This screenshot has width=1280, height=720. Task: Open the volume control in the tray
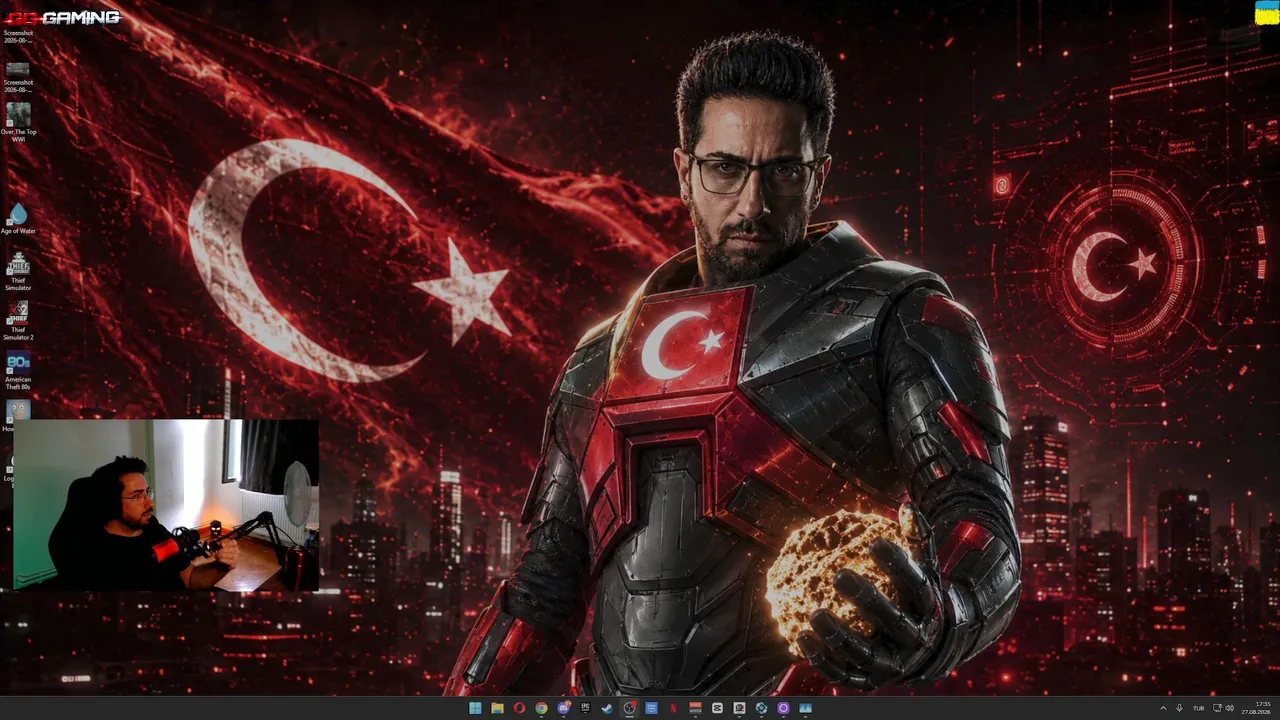1230,708
